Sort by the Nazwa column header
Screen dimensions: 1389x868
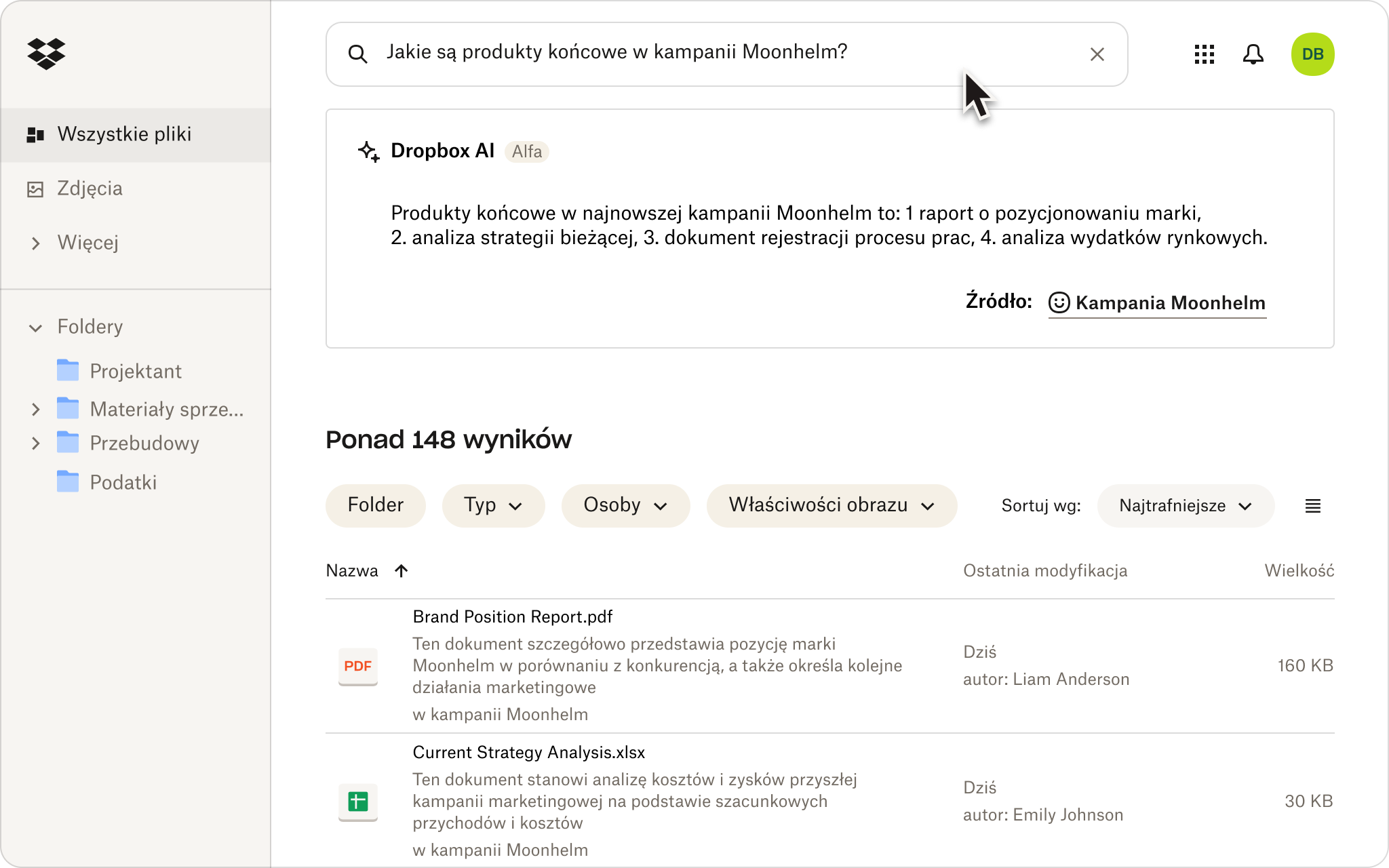point(352,571)
